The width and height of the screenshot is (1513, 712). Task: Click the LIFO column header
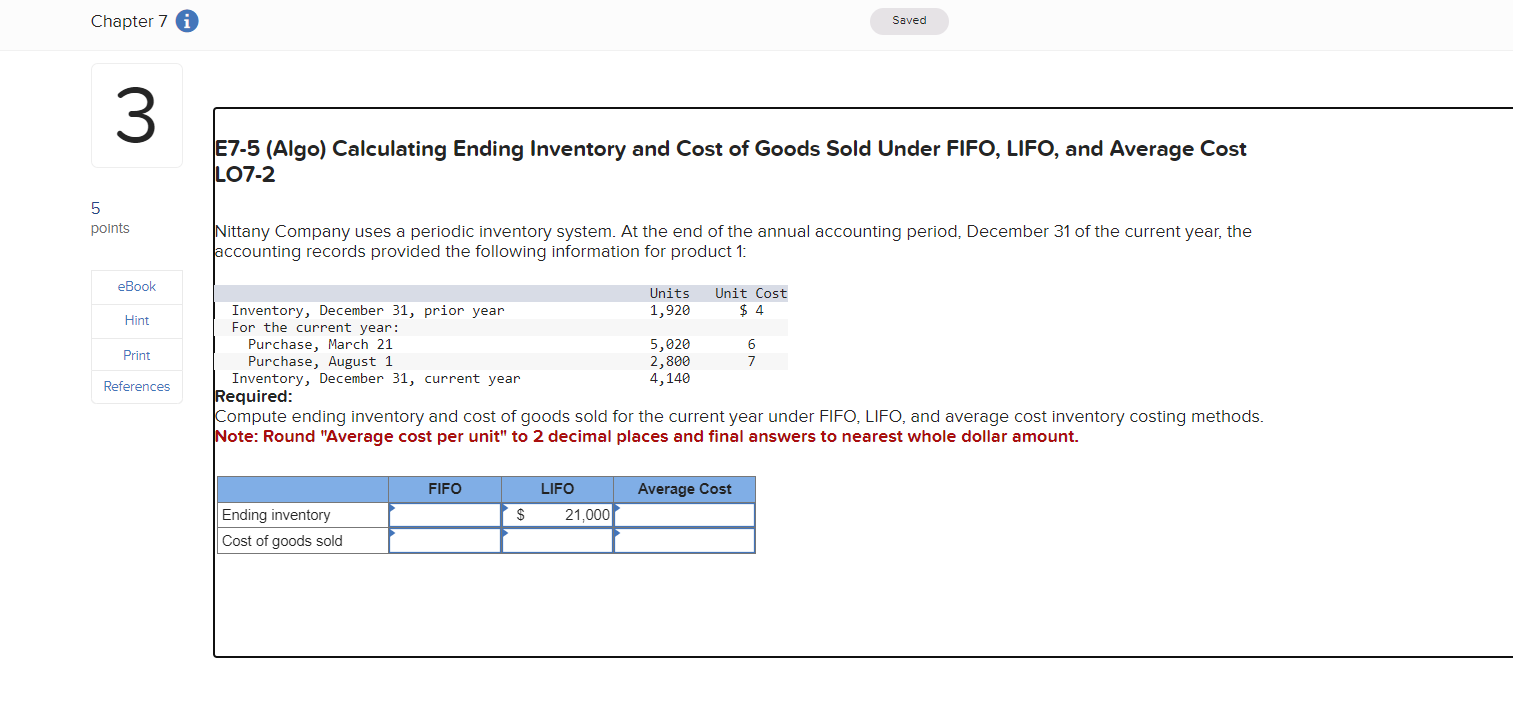[558, 489]
